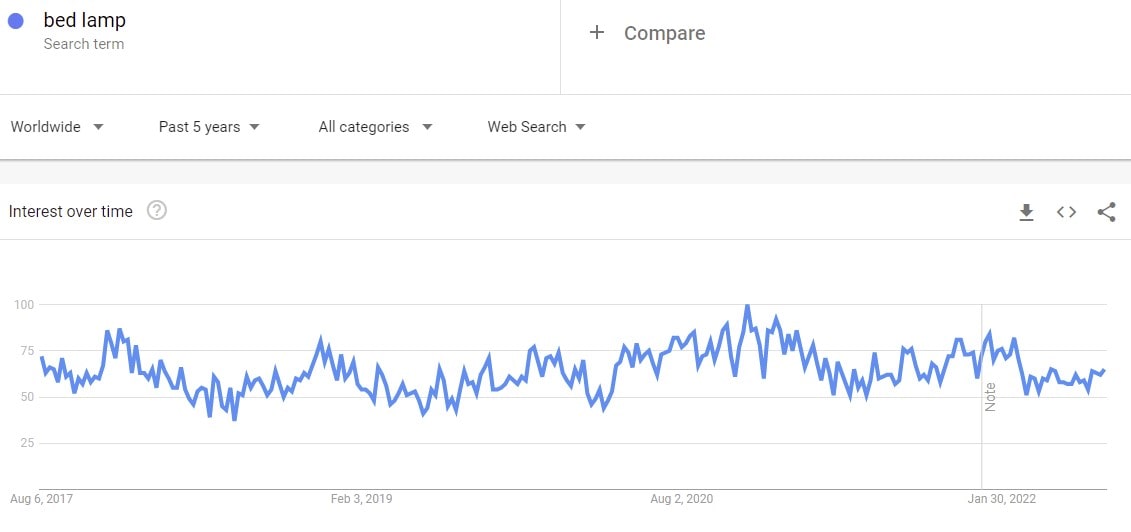Image resolution: width=1131 pixels, height=532 pixels.
Task: Open the Interest over time help icon
Action: [156, 211]
